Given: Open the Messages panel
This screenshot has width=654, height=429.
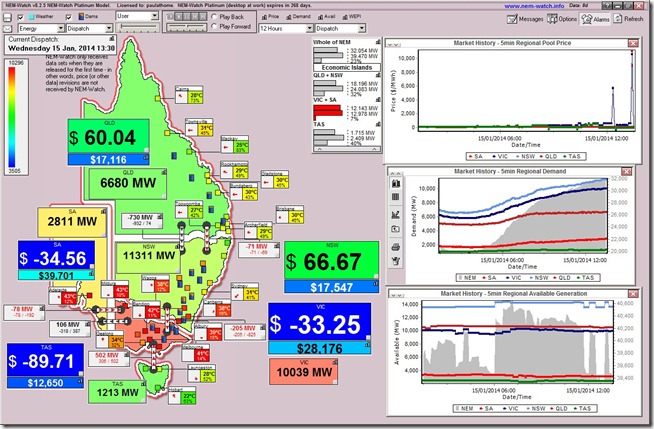Looking at the screenshot, I should (525, 19).
